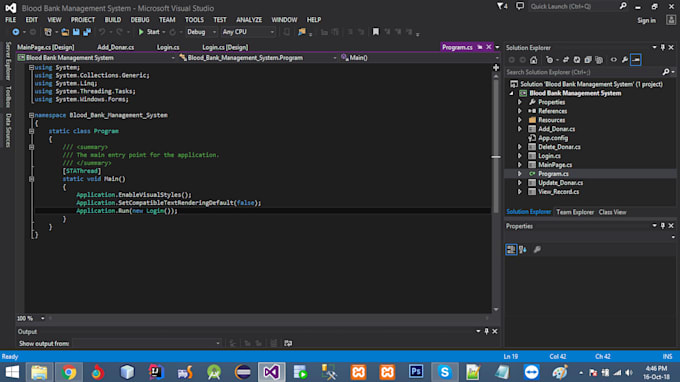Click the Collapse All icon in Solution Explorer
Image resolution: width=680 pixels, height=382 pixels.
pos(588,60)
